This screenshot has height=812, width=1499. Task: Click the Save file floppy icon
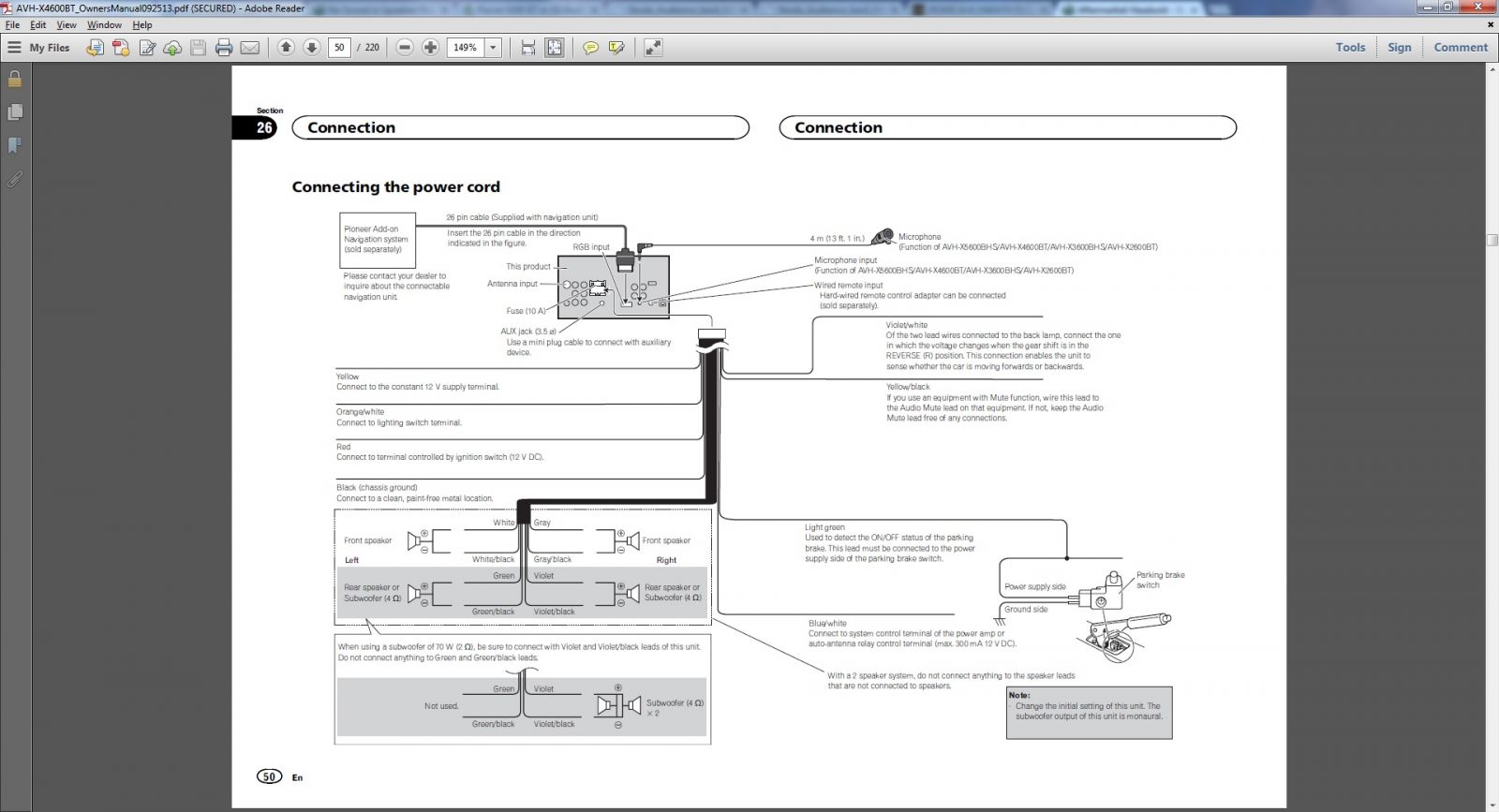[x=198, y=48]
